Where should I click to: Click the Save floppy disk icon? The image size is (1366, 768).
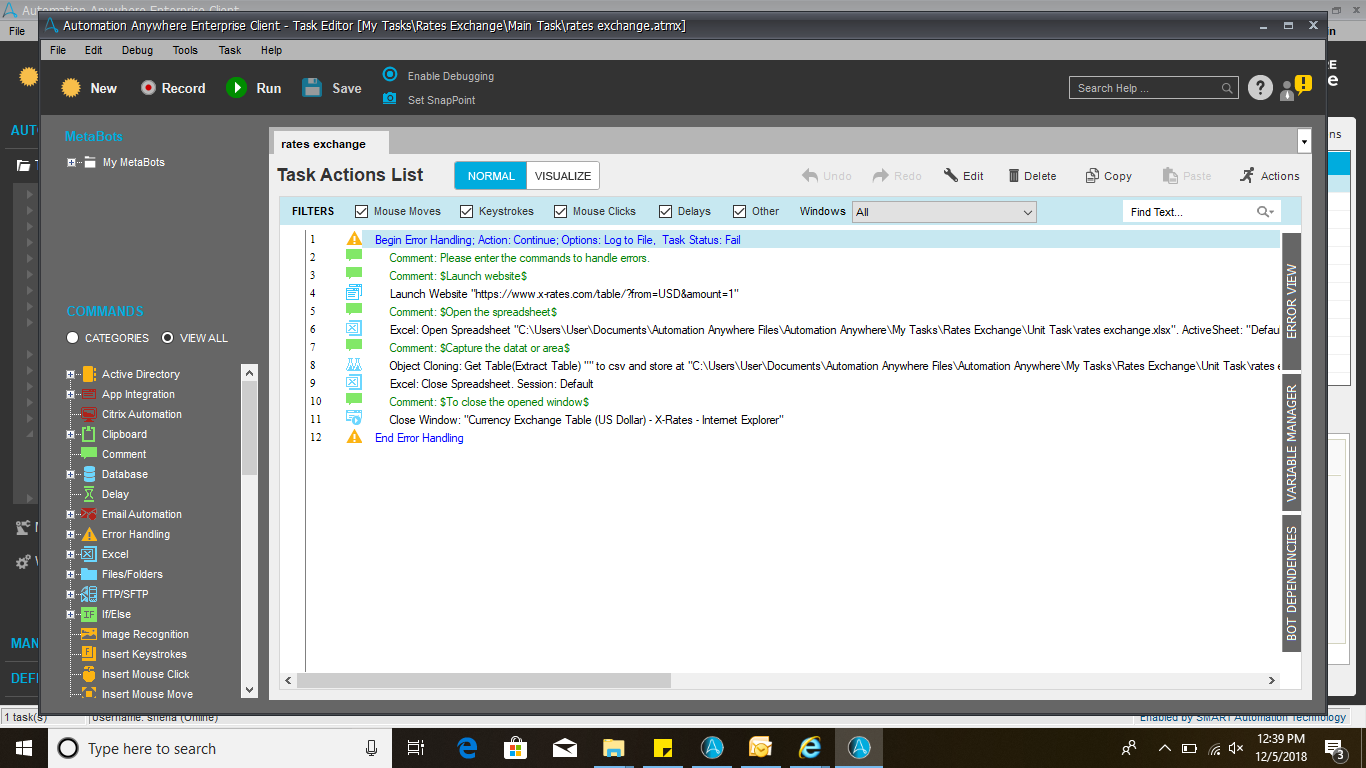coord(312,88)
